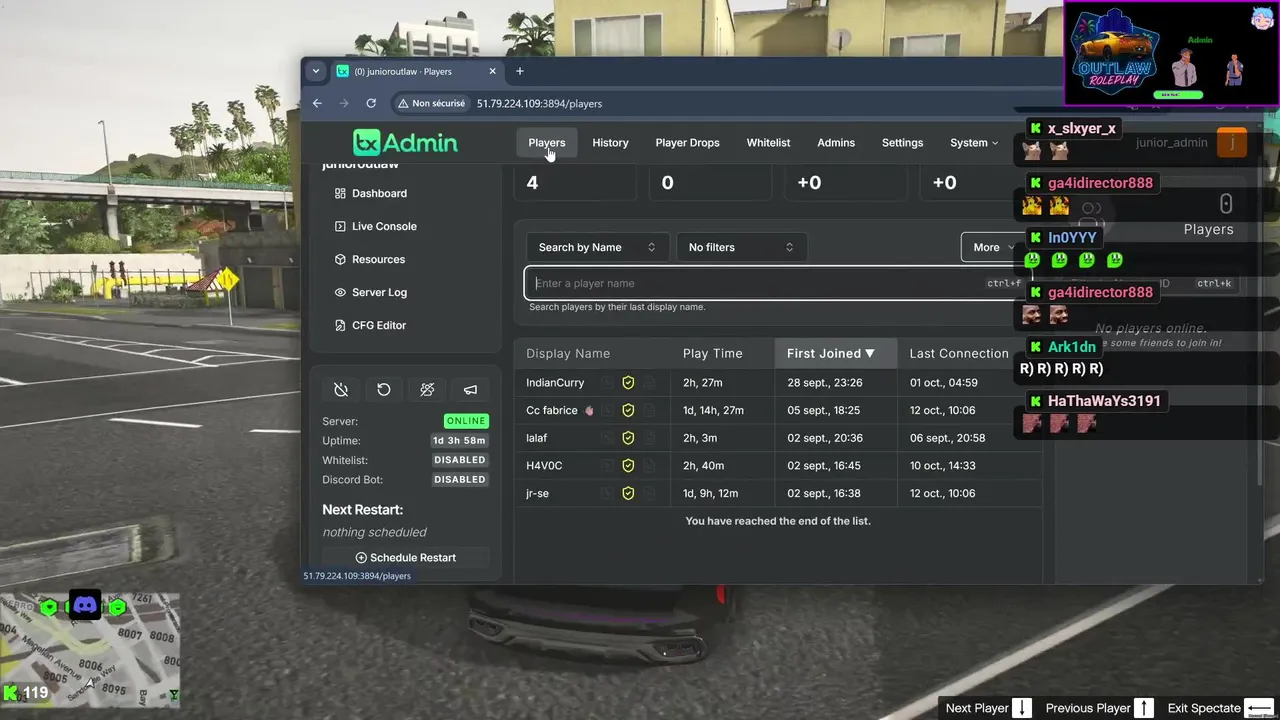Click the play time '1d, 9h, 12m'
The height and width of the screenshot is (720, 1280).
point(710,493)
